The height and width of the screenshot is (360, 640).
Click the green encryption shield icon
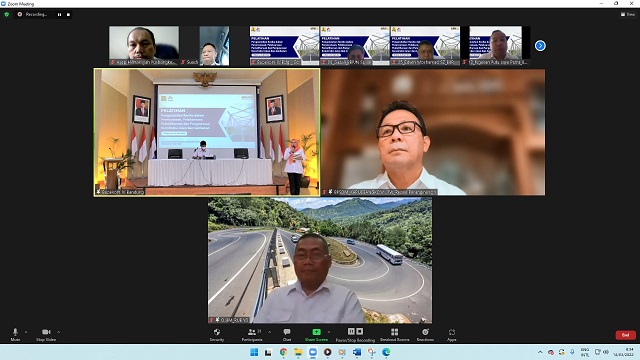[x=7, y=14]
